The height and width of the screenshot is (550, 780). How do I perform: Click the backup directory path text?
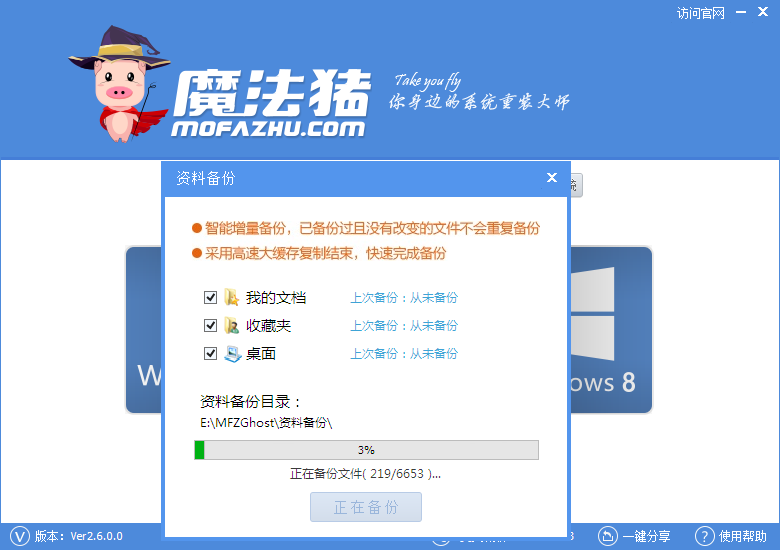click(266, 423)
